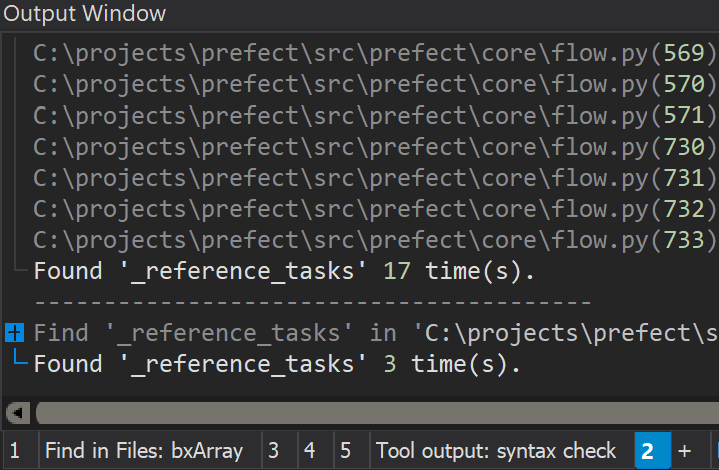Open the Tool output: syntax check tab
Image resolution: width=719 pixels, height=470 pixels.
(496, 450)
